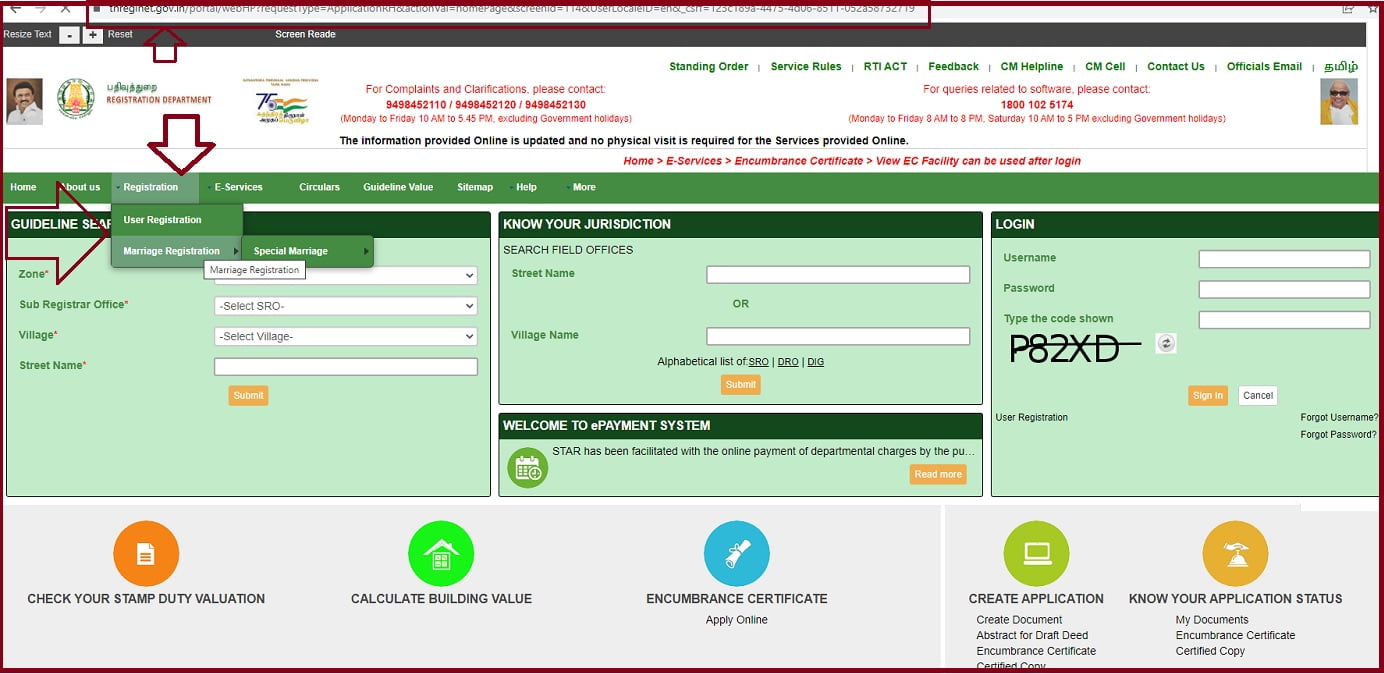
Task: Switch to the E-Services menu
Action: 236,186
